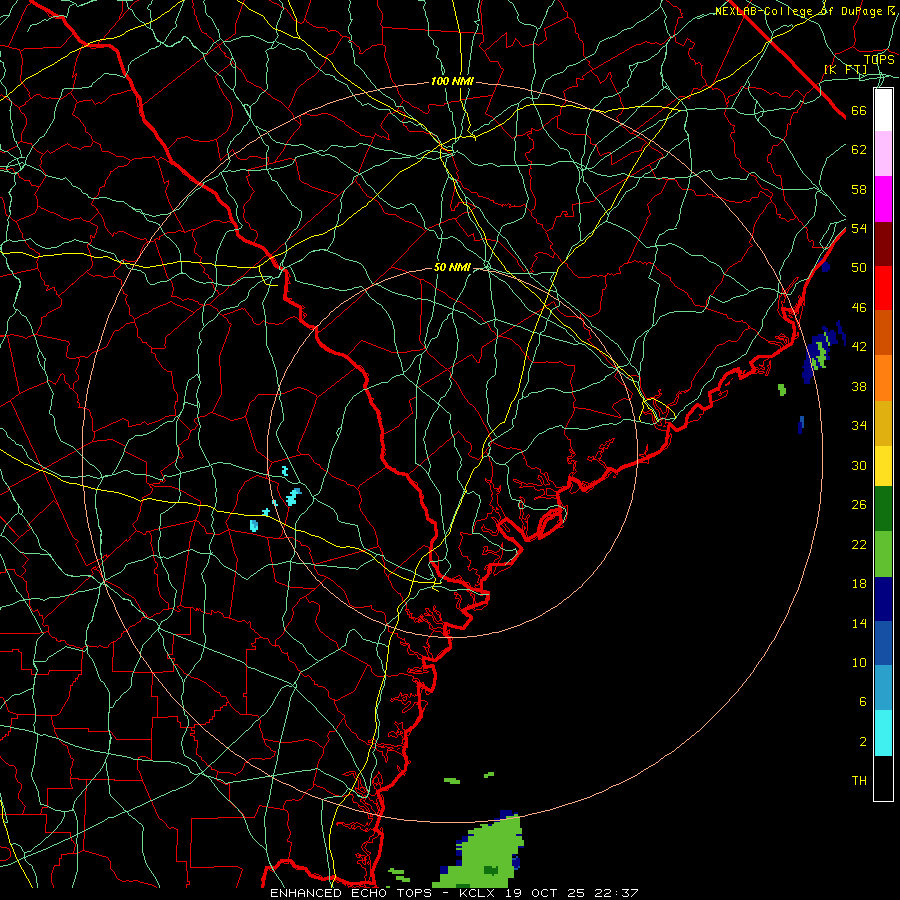The height and width of the screenshot is (900, 900).
Task: Select the navy blue legend swatch
Action: click(x=883, y=599)
